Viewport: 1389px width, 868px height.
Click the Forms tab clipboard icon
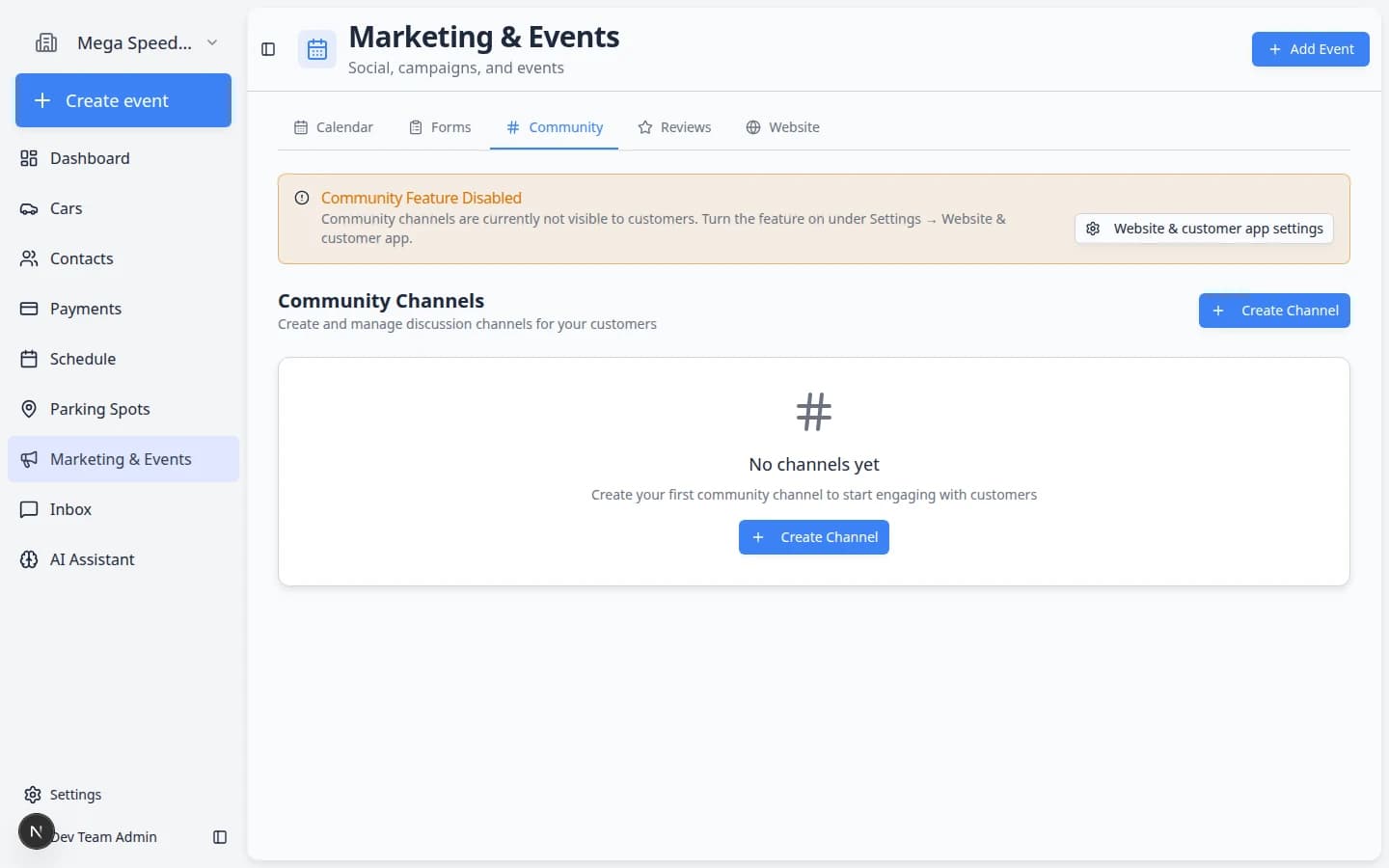point(416,127)
